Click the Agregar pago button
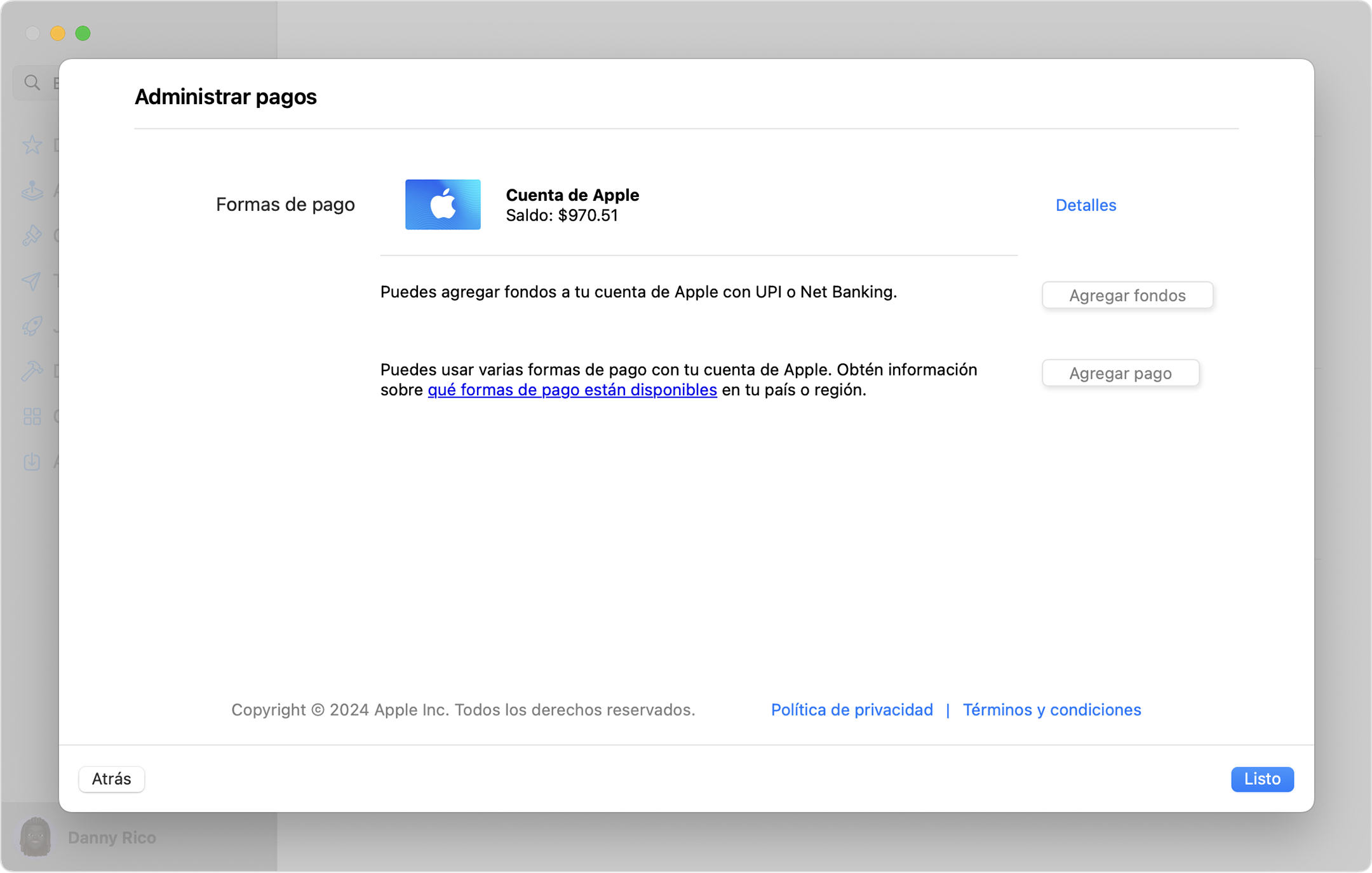 1120,373
